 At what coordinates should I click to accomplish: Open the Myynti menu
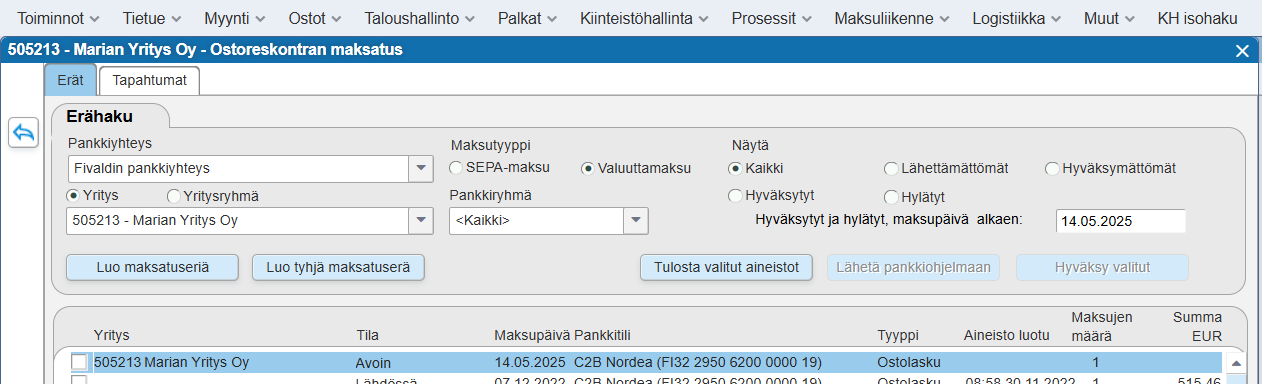234,18
